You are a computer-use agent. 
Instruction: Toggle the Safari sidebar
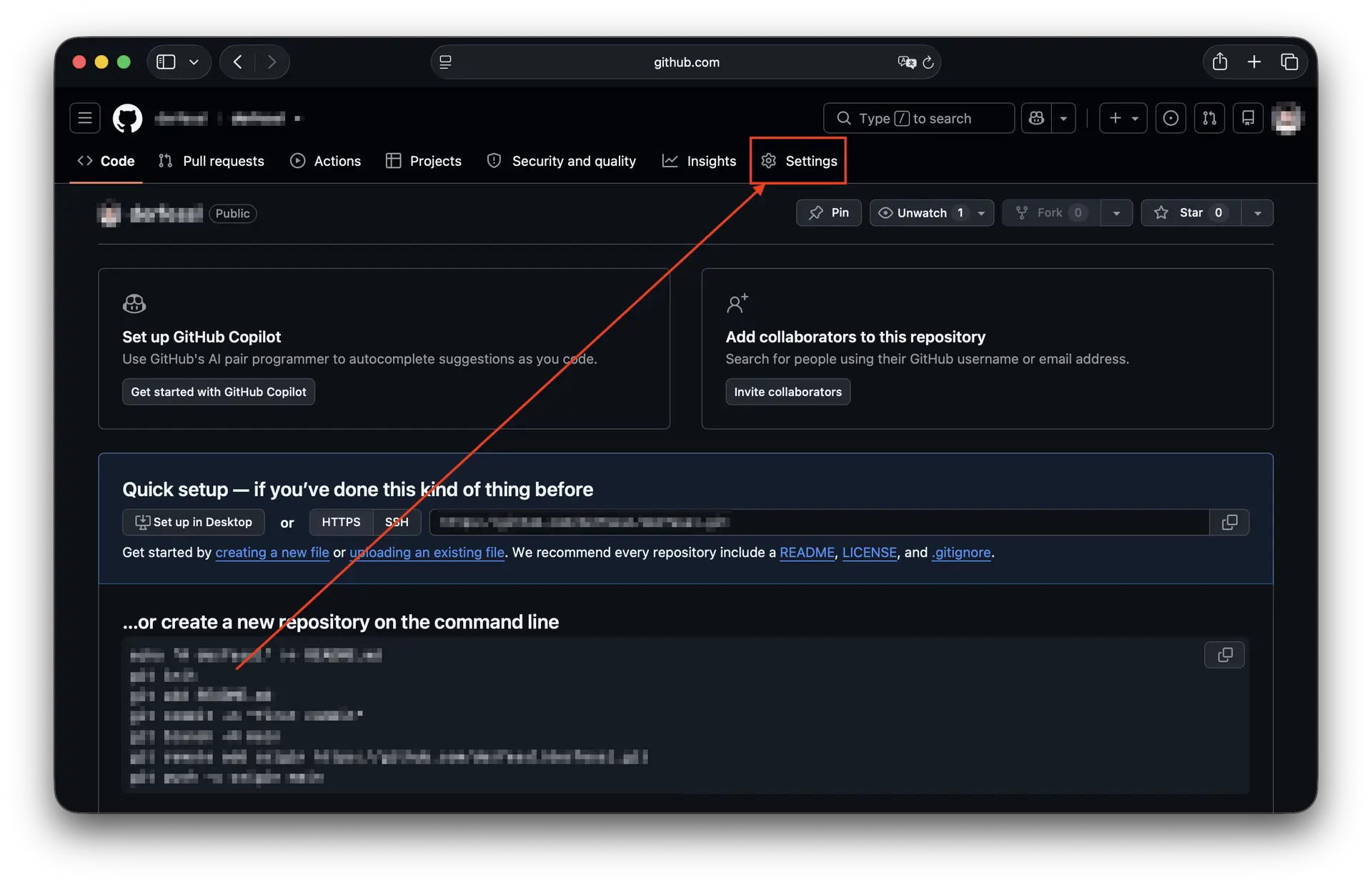pos(166,62)
